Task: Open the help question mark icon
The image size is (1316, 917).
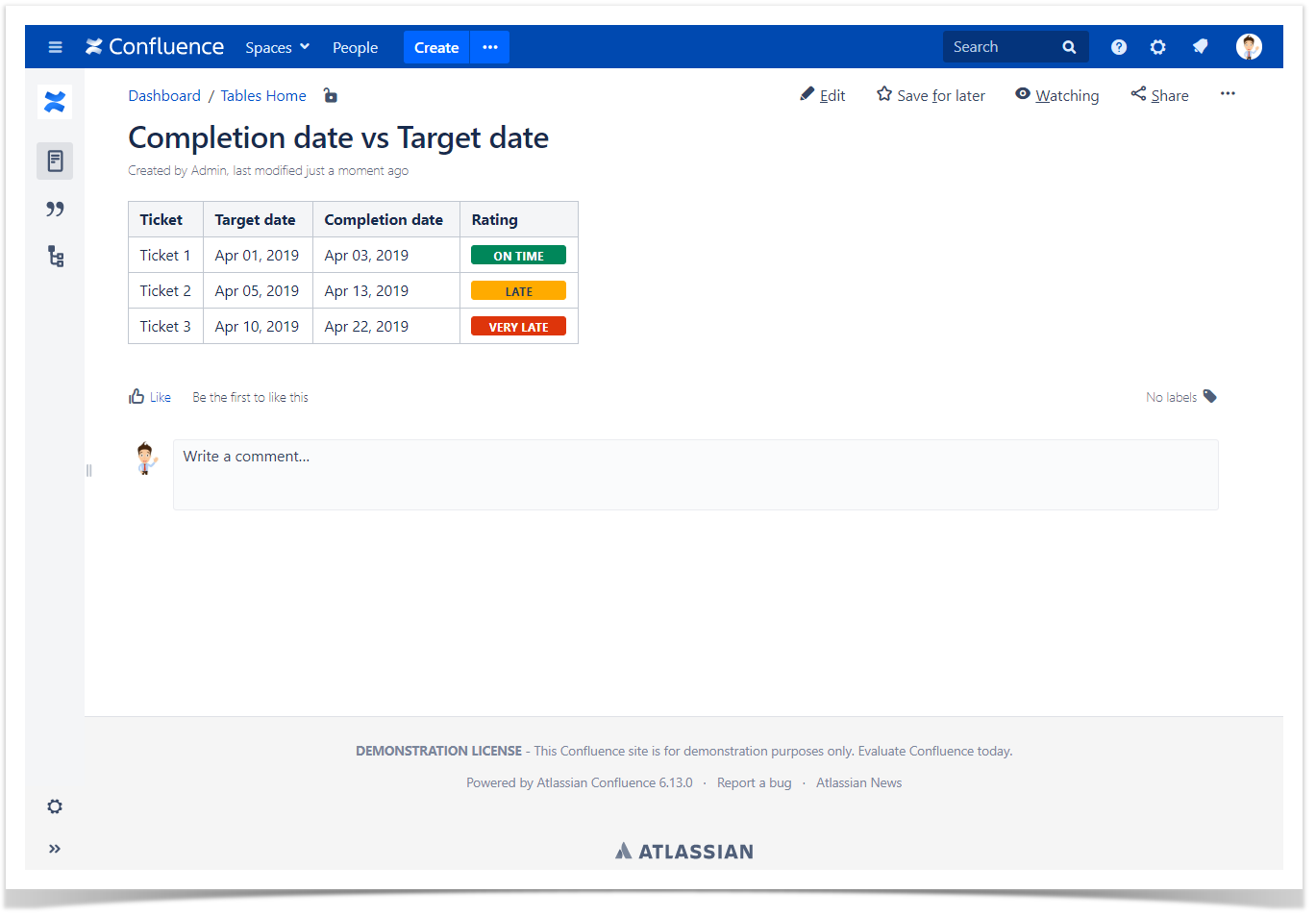Action: 1118,47
